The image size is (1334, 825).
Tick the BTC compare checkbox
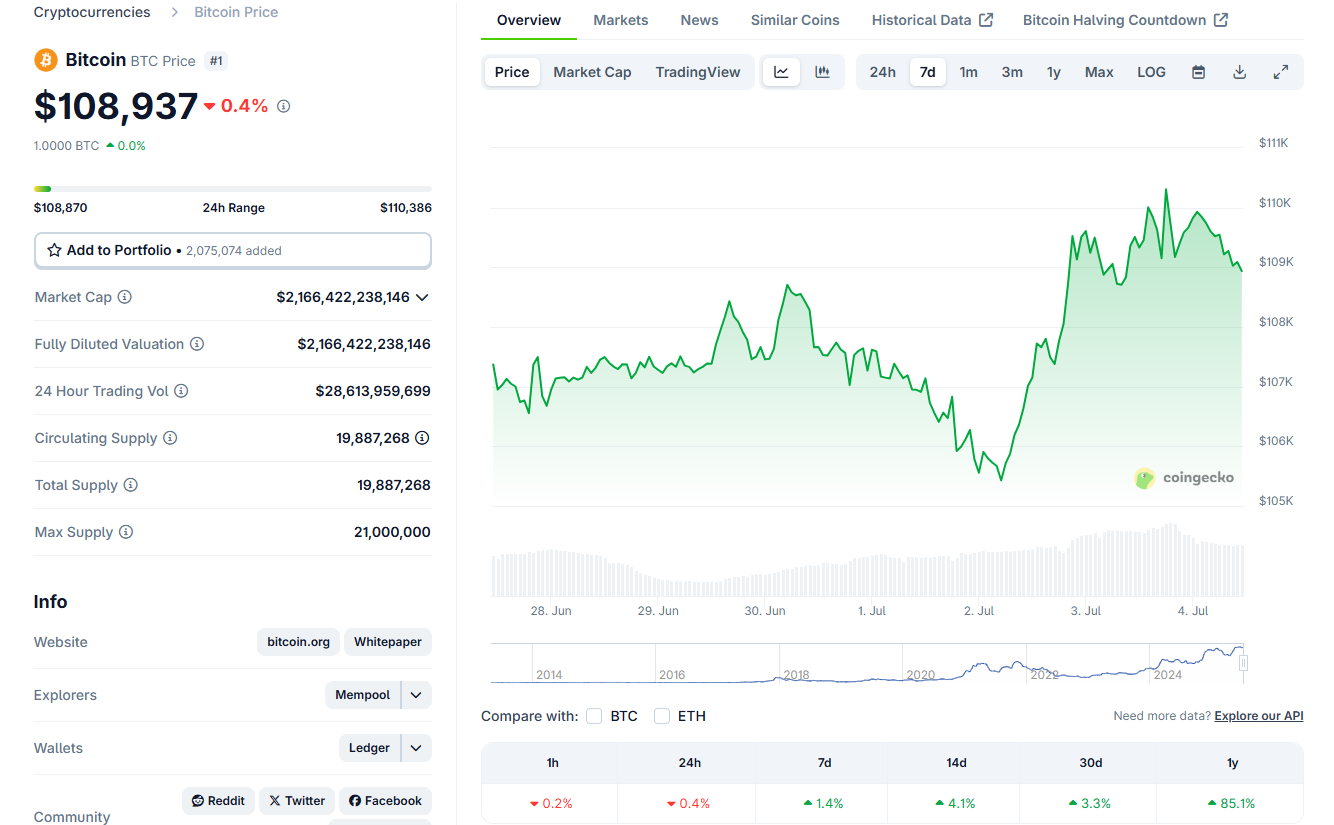(x=594, y=716)
